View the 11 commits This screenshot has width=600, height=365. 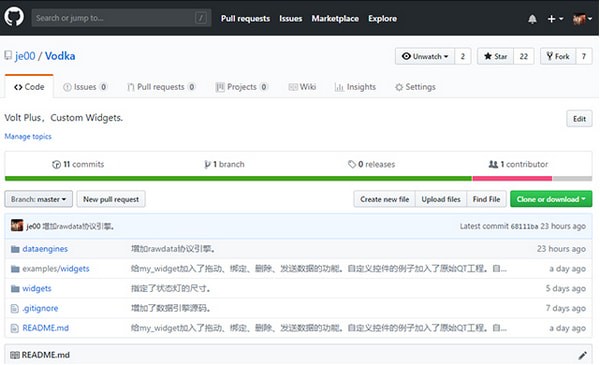78,165
